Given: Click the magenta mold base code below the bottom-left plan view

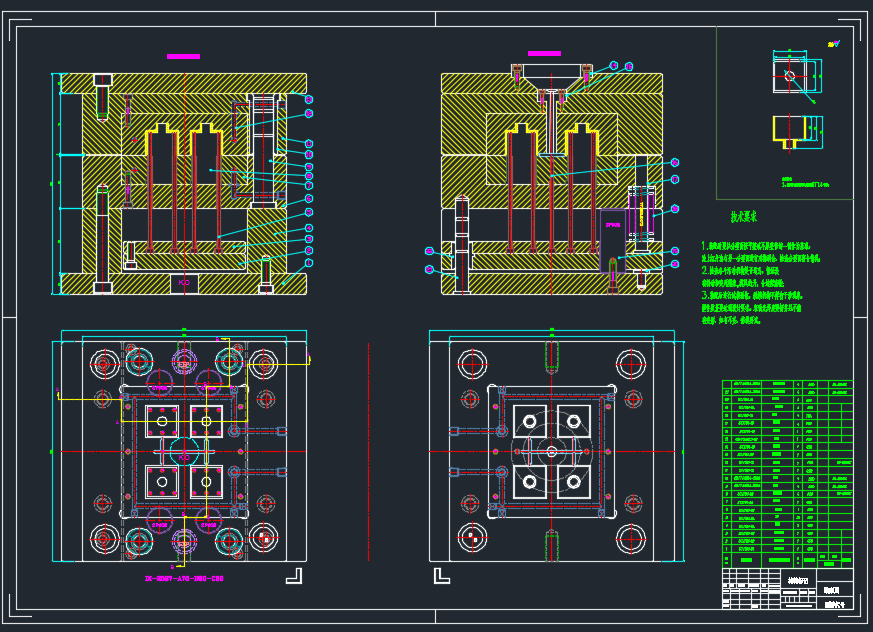Looking at the screenshot, I should (x=184, y=579).
